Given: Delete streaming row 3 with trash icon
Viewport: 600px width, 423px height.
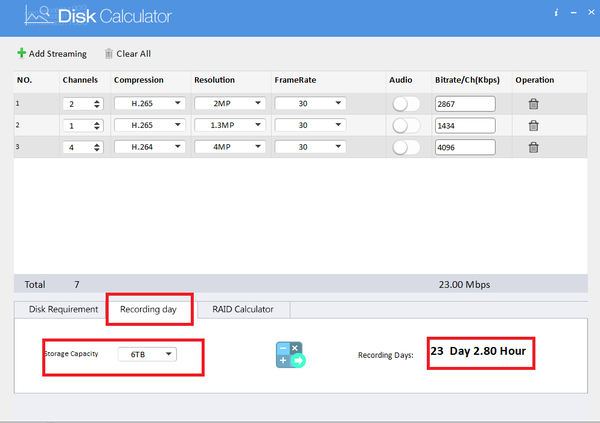Looking at the screenshot, I should click(533, 147).
